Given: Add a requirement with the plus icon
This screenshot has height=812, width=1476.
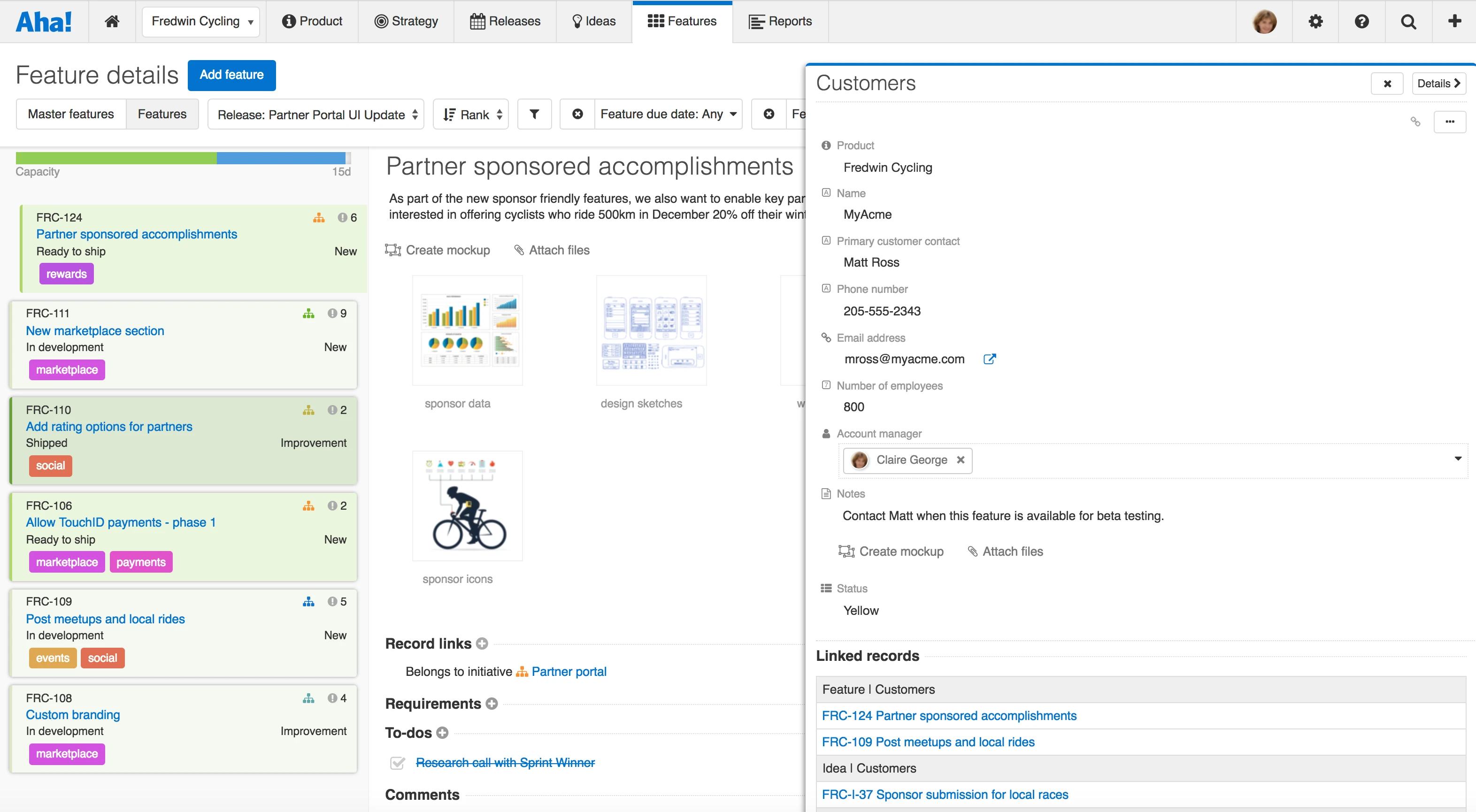Looking at the screenshot, I should pos(492,703).
